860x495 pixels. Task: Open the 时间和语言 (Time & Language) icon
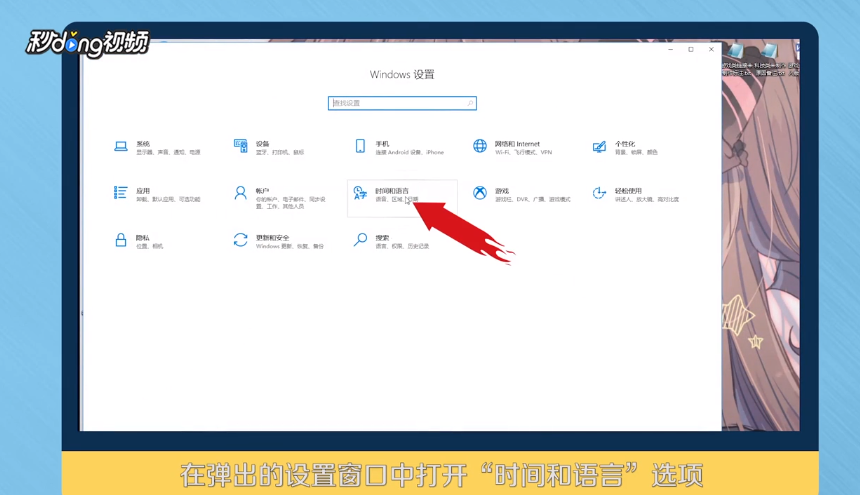(x=360, y=193)
